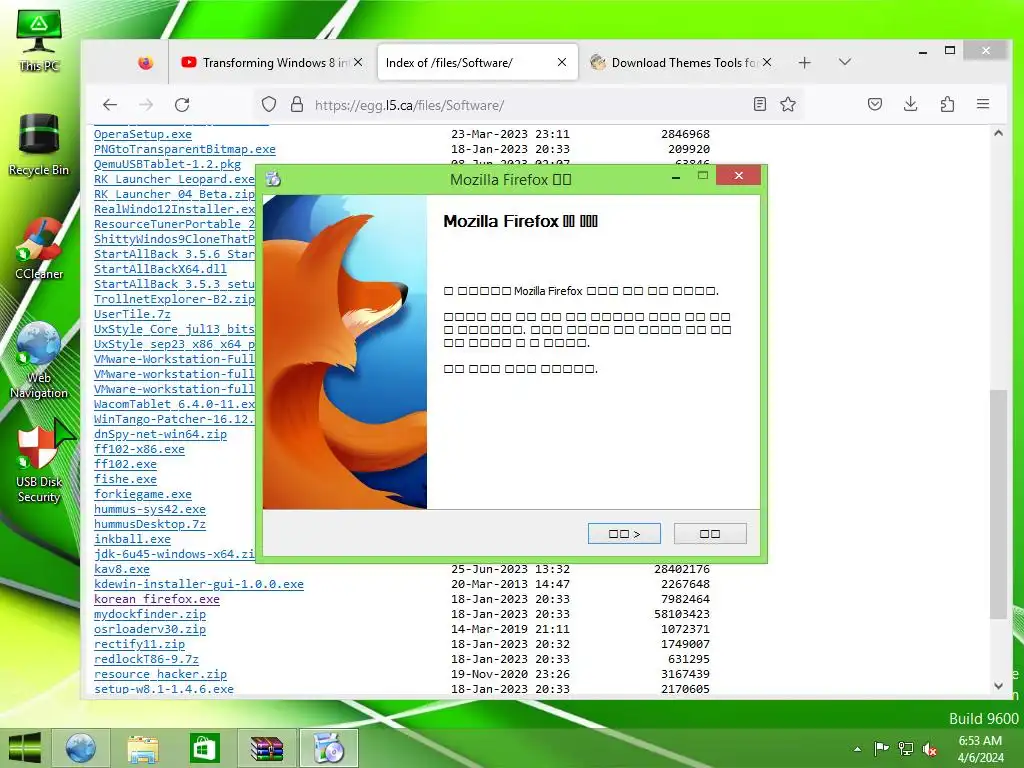
Task: Open the UserTile.7z link
Action: point(132,314)
